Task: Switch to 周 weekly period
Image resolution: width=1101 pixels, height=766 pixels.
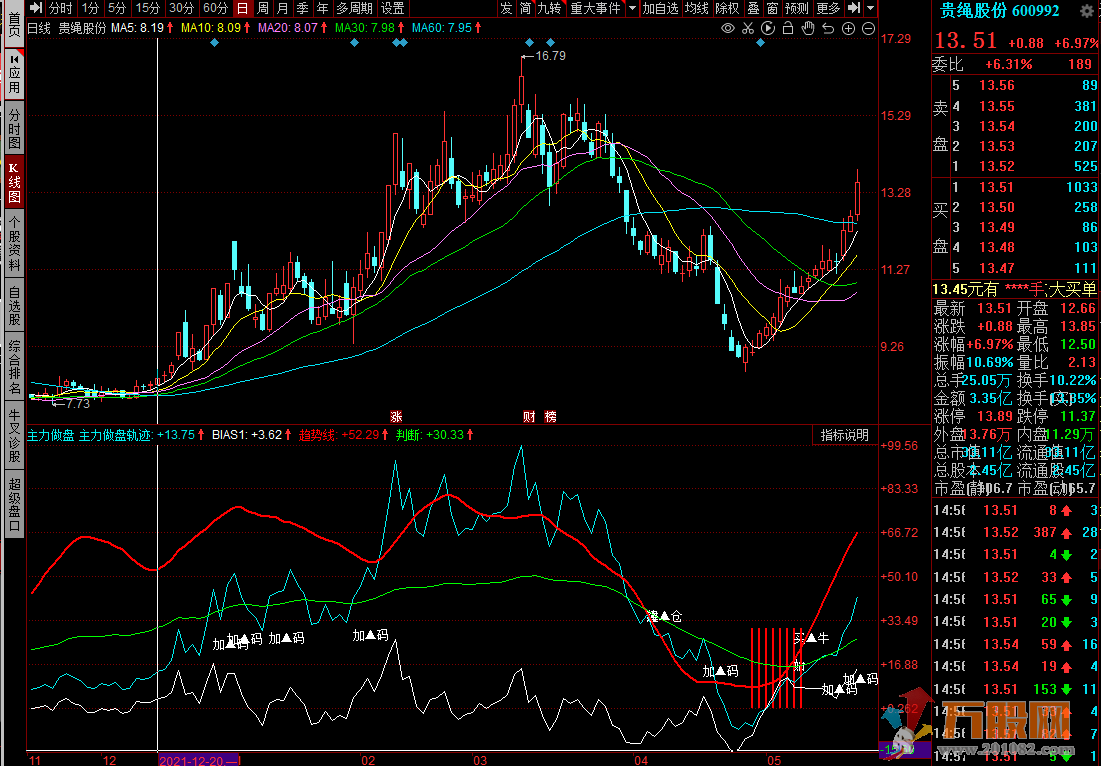Action: 263,8
